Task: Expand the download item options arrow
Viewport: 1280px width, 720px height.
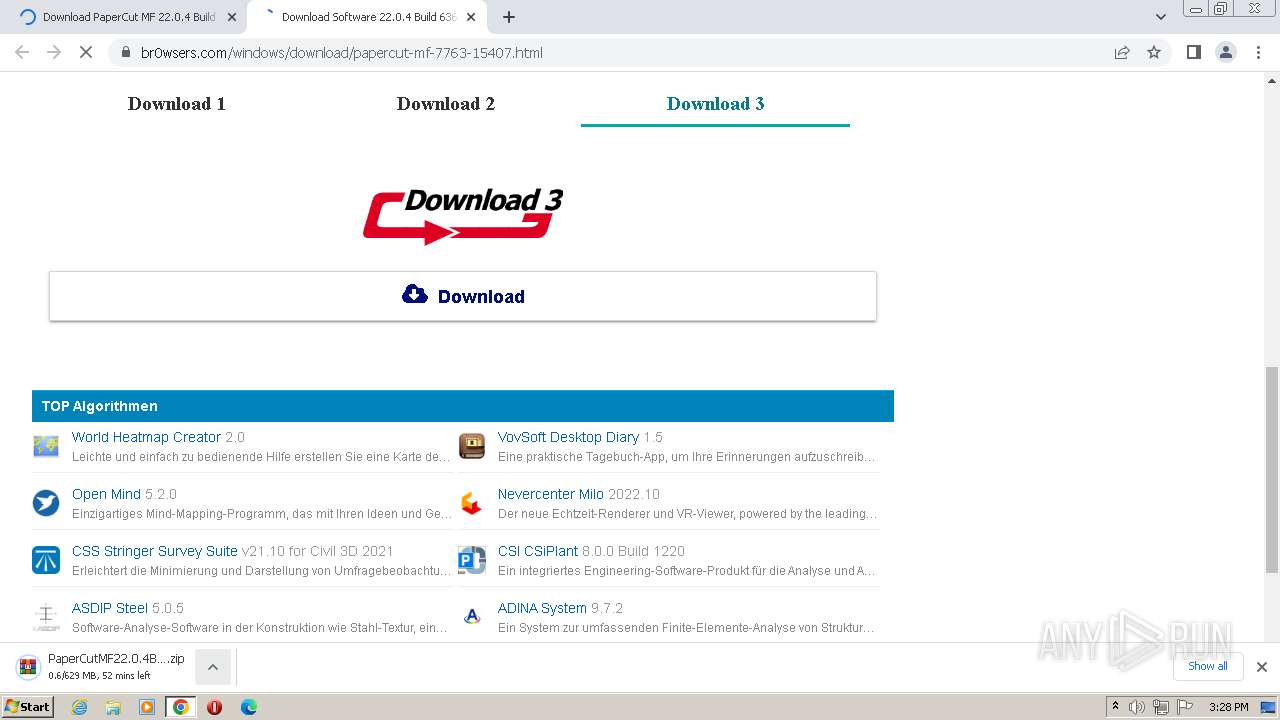Action: (x=213, y=667)
